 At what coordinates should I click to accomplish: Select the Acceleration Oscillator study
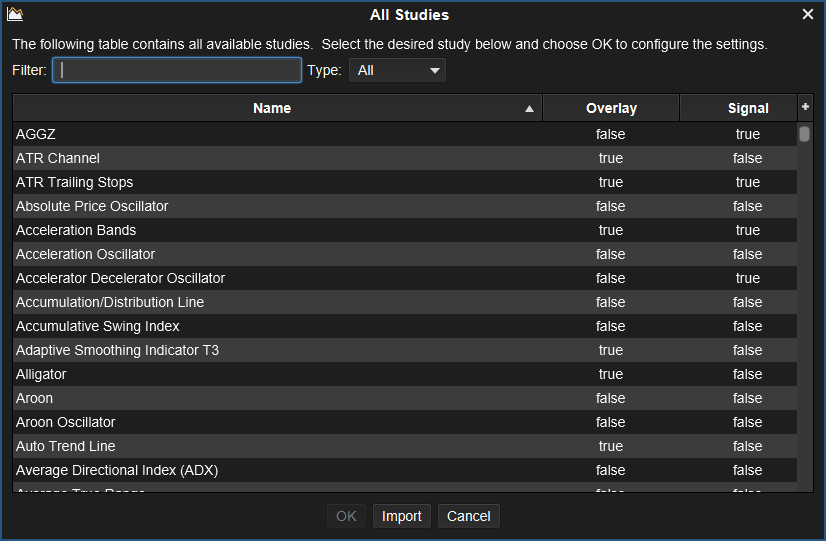405,254
